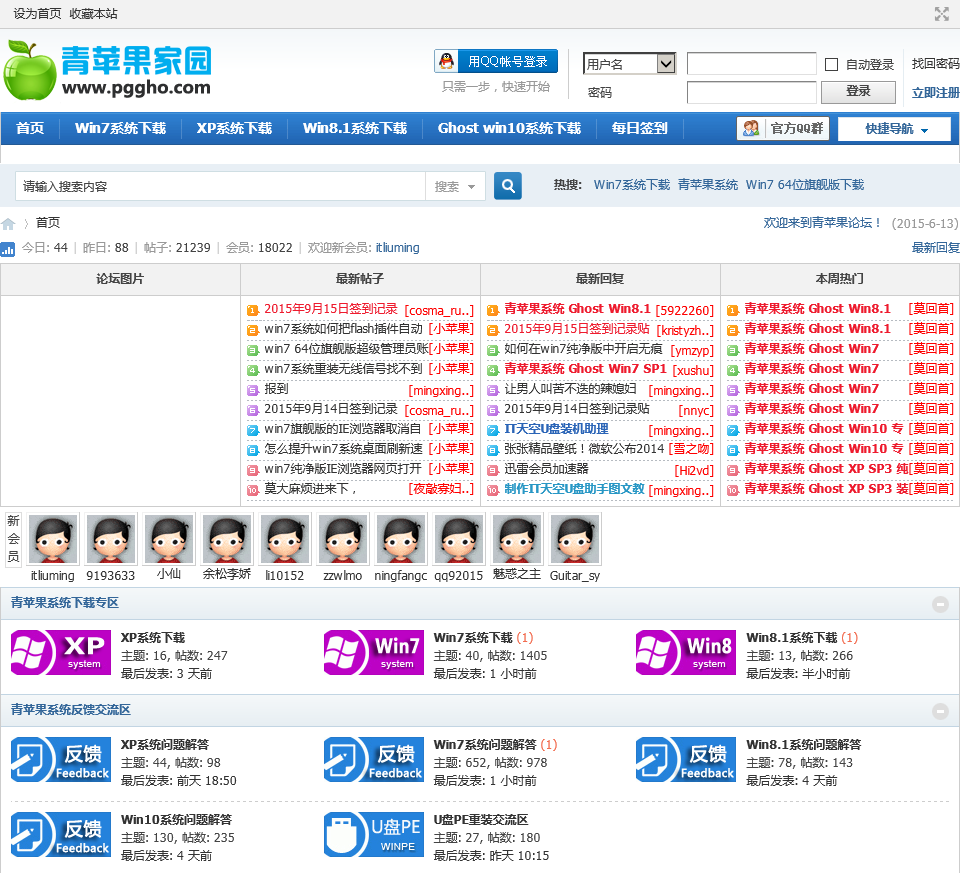Open the purple Win8 system icon

685,652
